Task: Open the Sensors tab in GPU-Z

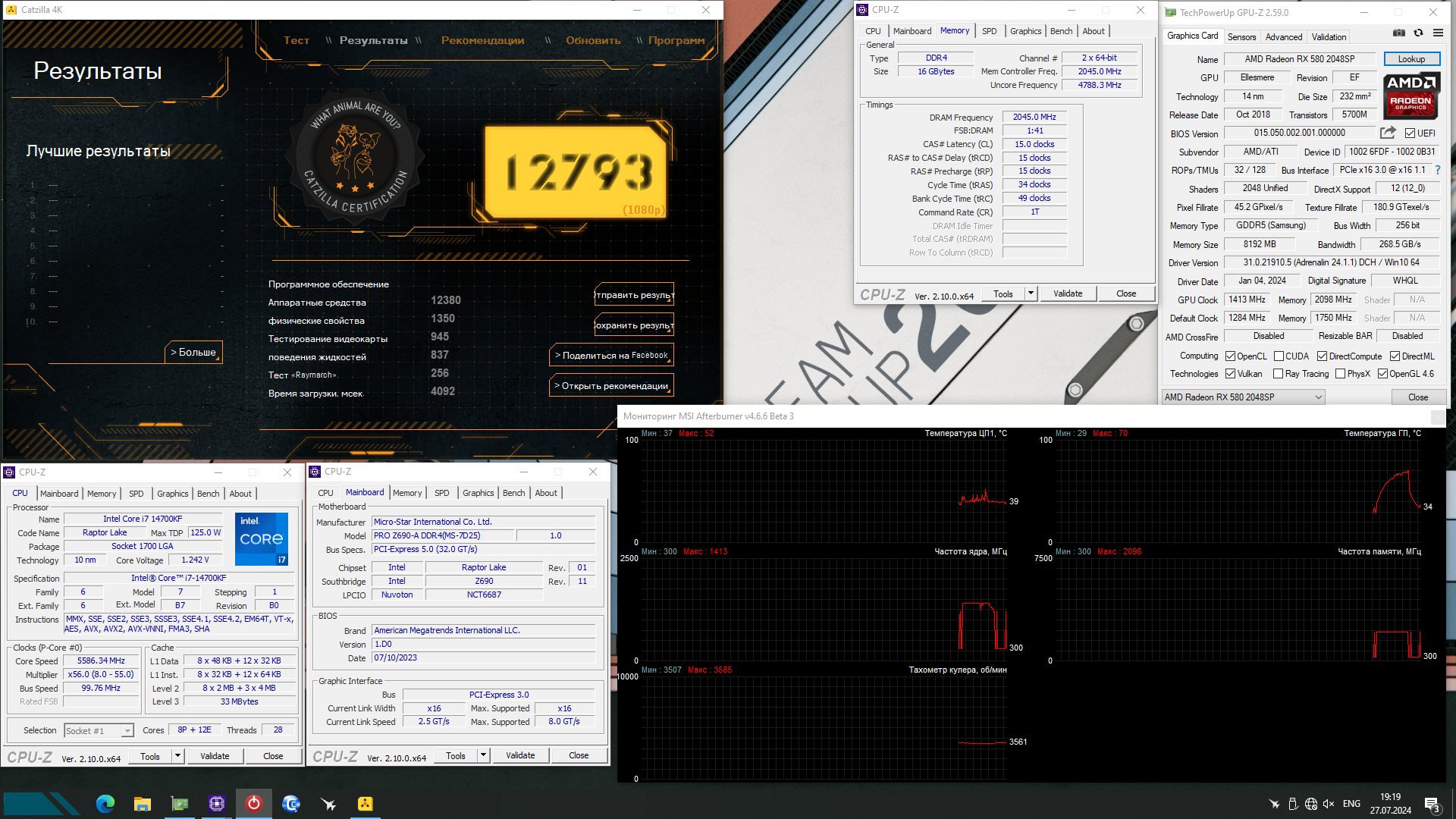Action: (1241, 36)
